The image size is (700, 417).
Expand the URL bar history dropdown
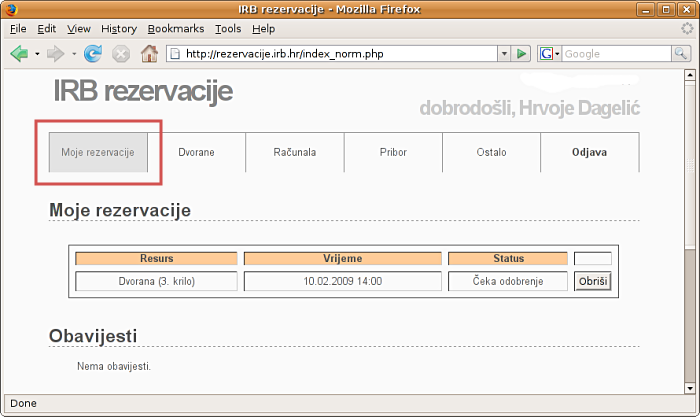[x=504, y=53]
